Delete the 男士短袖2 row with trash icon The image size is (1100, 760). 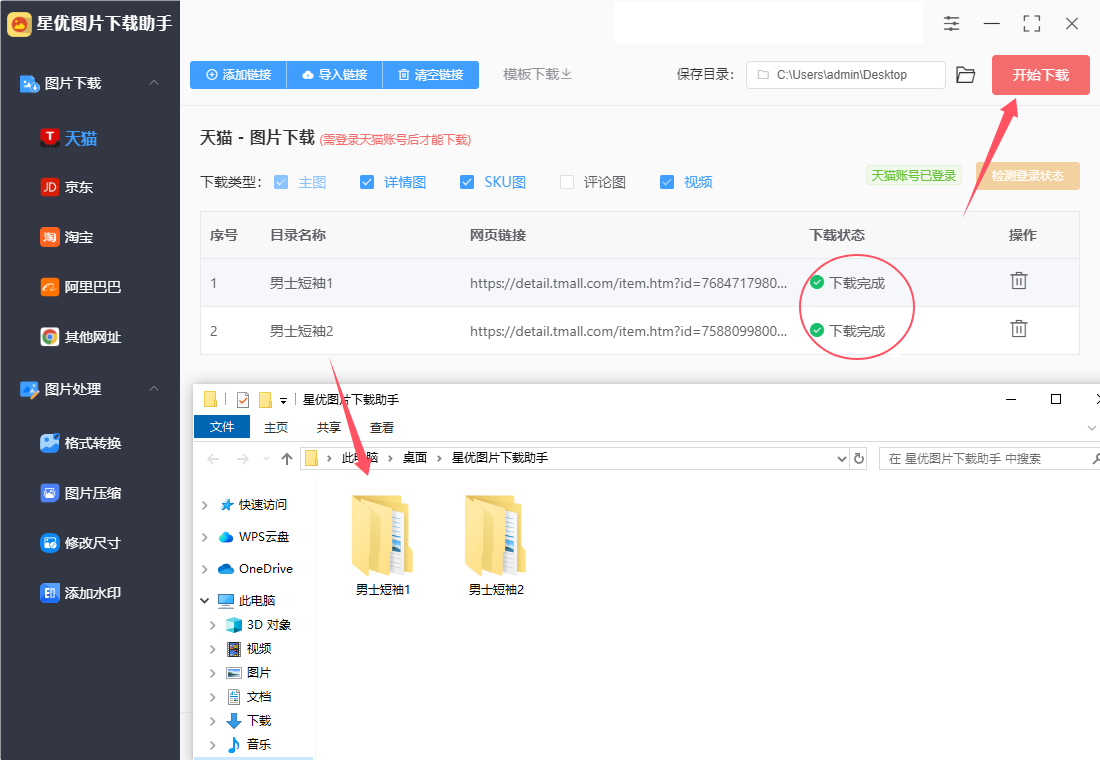click(x=1019, y=328)
